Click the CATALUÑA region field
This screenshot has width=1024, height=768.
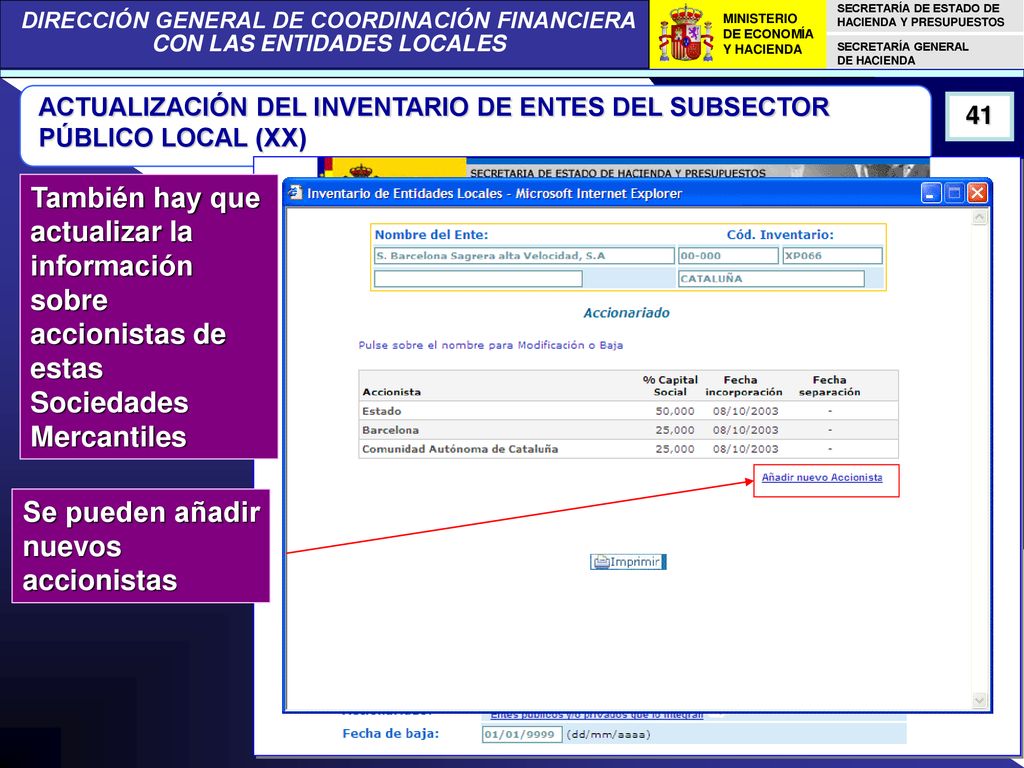tap(771, 279)
